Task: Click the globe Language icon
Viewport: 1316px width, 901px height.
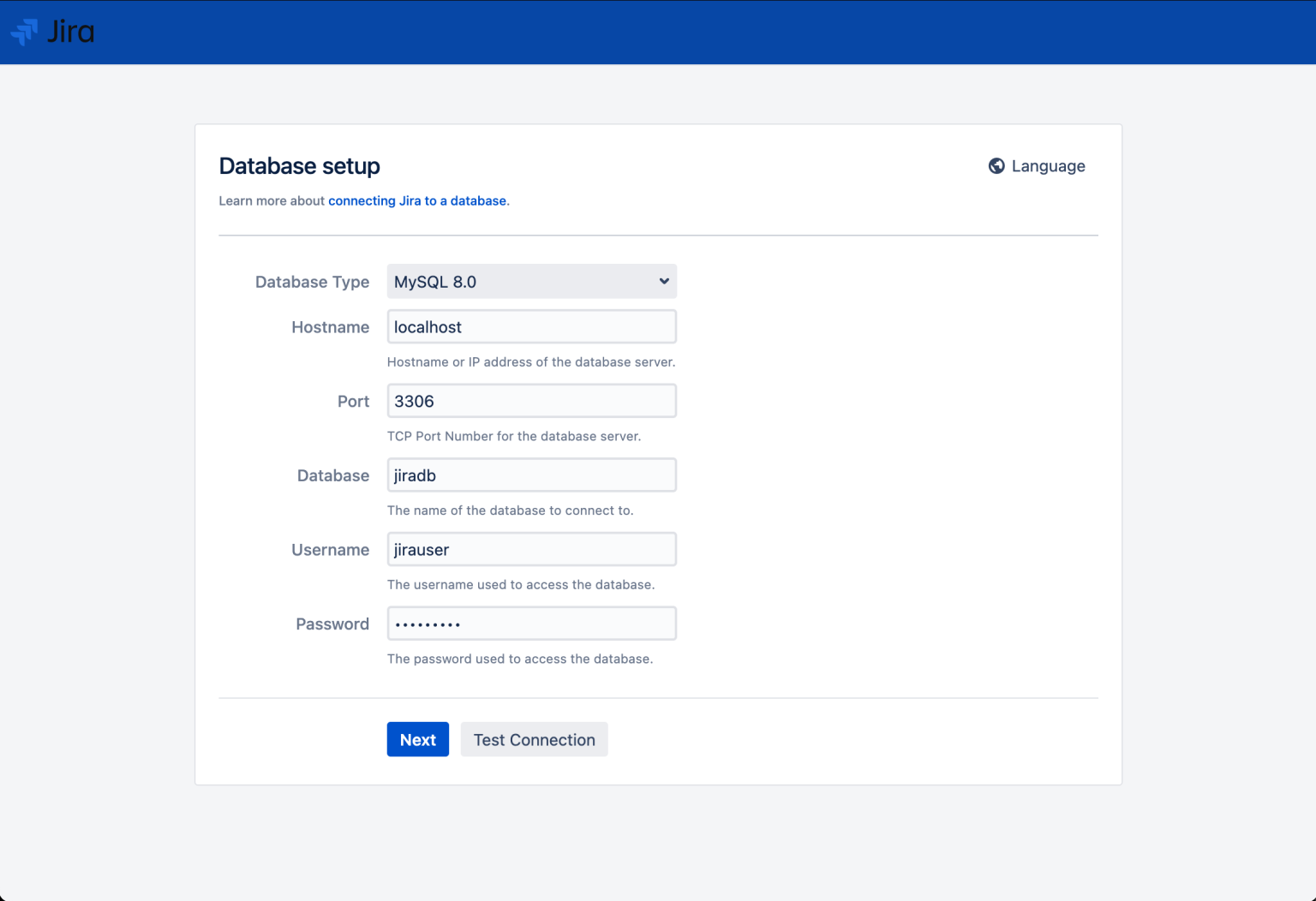Action: pyautogui.click(x=996, y=165)
